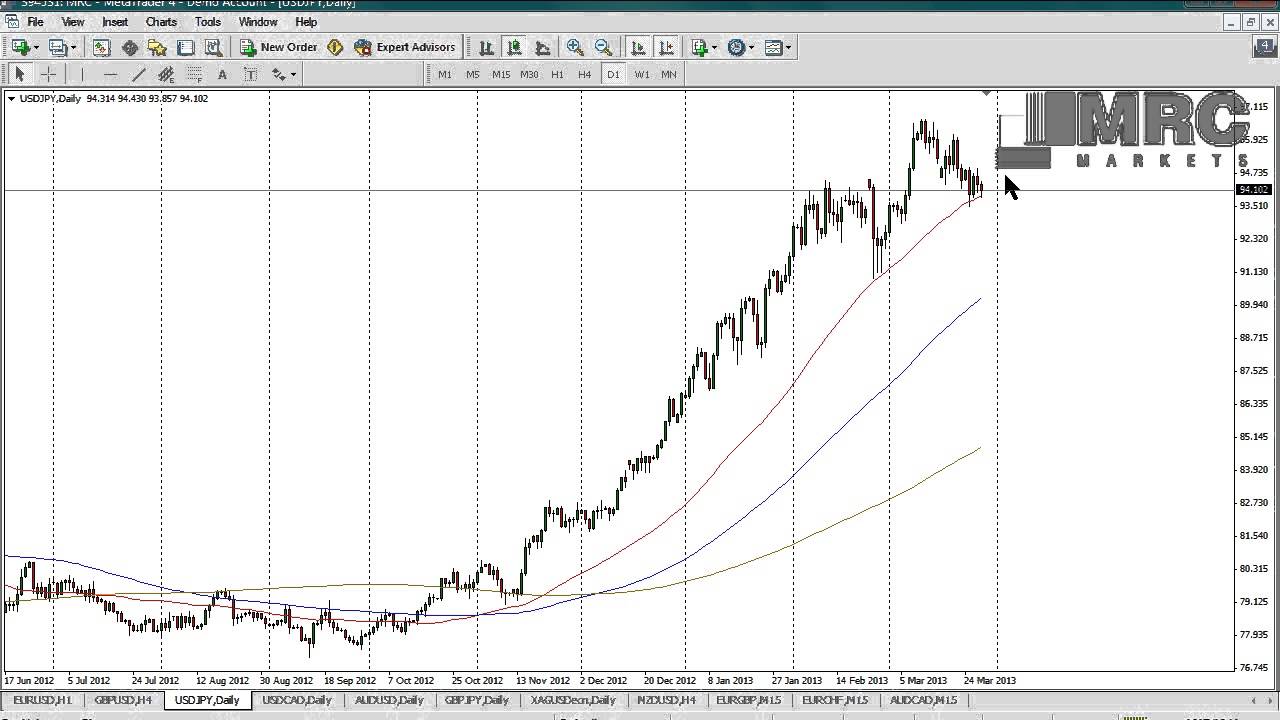Switch to GBPJPY,Daily chart tab

[x=477, y=700]
